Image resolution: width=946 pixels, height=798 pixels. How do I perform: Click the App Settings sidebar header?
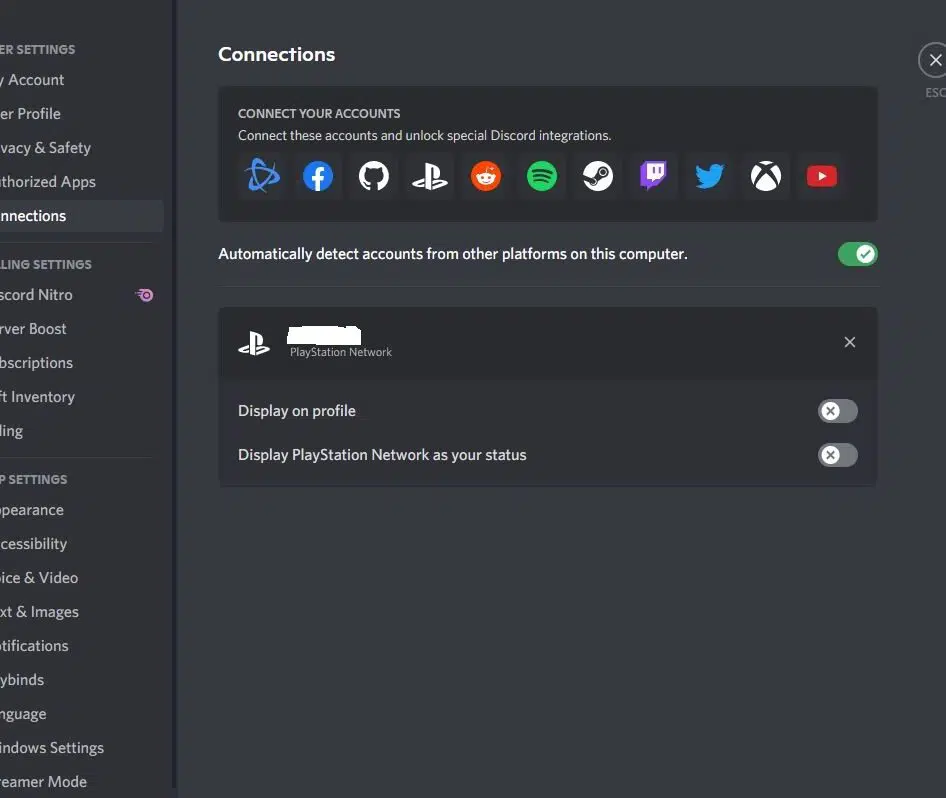point(34,480)
